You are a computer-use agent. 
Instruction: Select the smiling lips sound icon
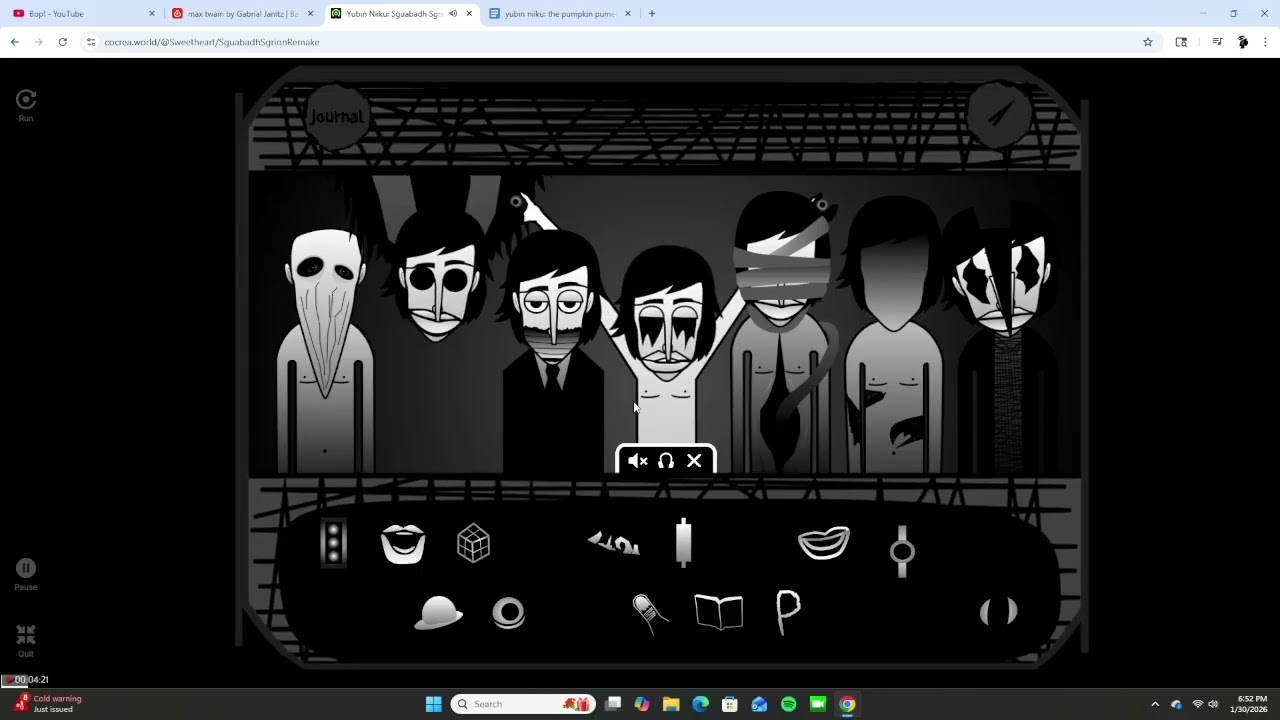pyautogui.click(x=824, y=543)
